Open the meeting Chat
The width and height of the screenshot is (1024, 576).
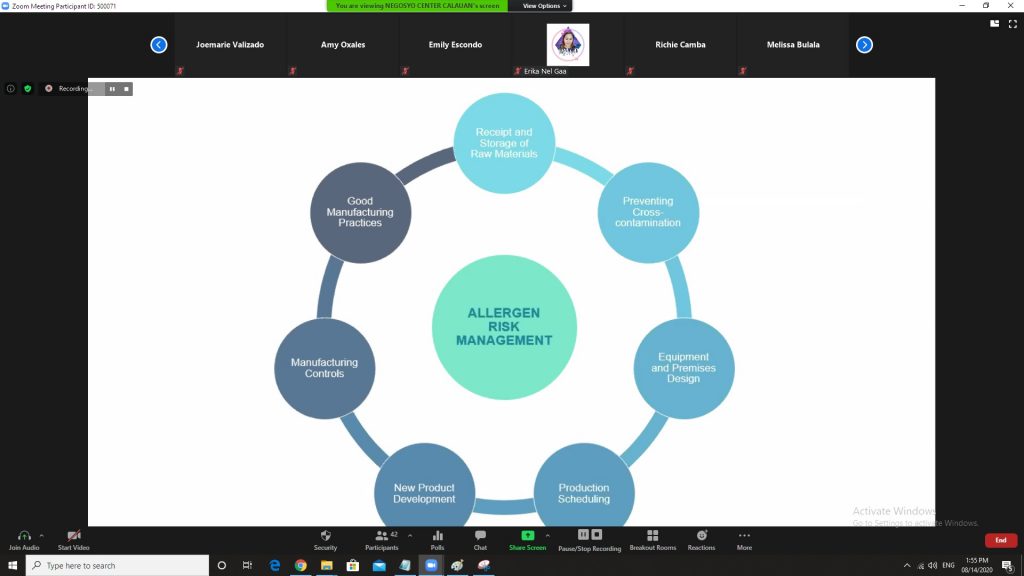479,541
